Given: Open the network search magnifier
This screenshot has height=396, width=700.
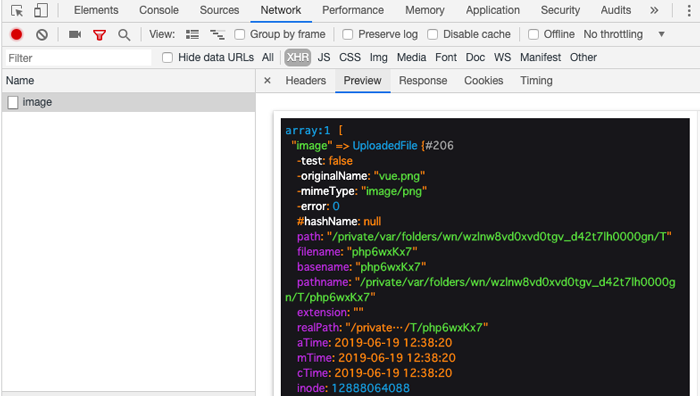Looking at the screenshot, I should tap(124, 35).
